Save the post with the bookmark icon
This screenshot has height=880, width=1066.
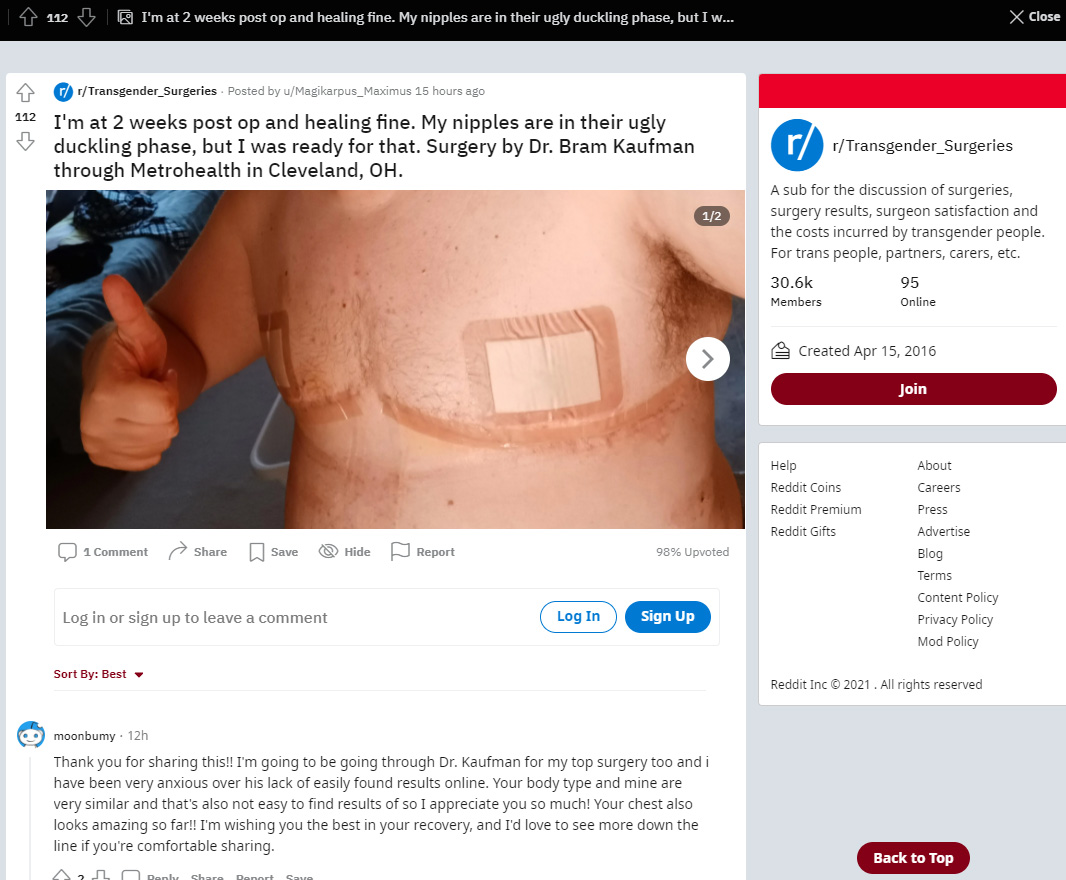click(x=256, y=552)
